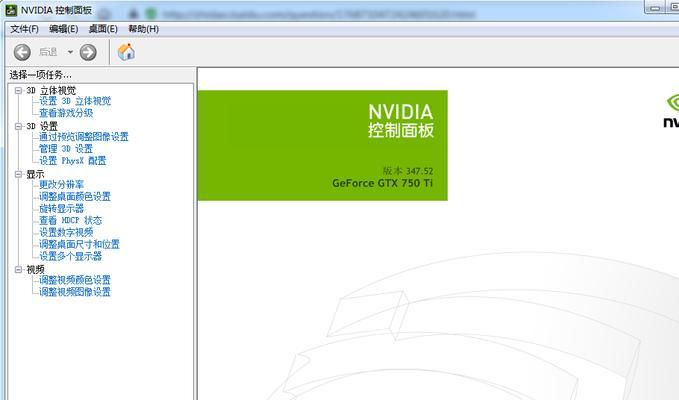The height and width of the screenshot is (400, 679).
Task: Open the back history dropdown arrow
Action: point(70,52)
